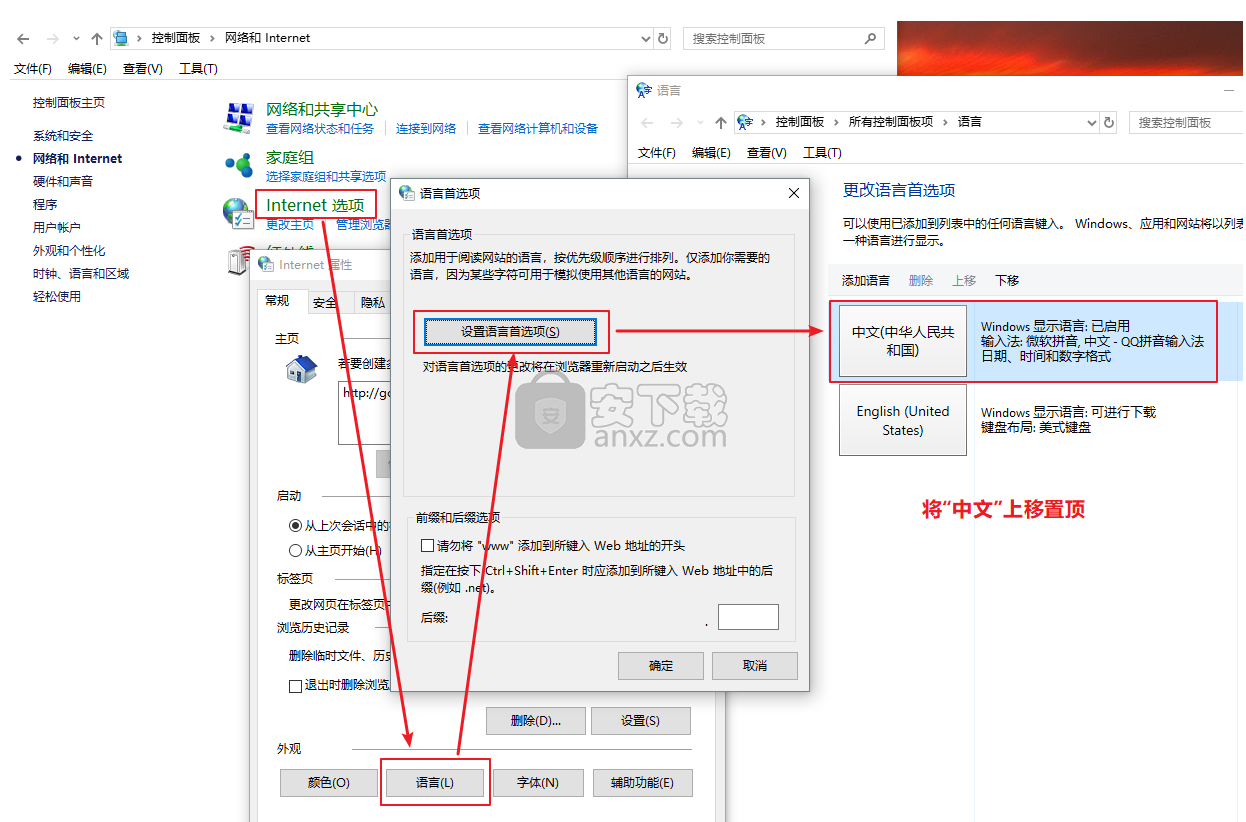Open the 辅助功能(E) button
The width and height of the screenshot is (1246, 822).
(642, 782)
